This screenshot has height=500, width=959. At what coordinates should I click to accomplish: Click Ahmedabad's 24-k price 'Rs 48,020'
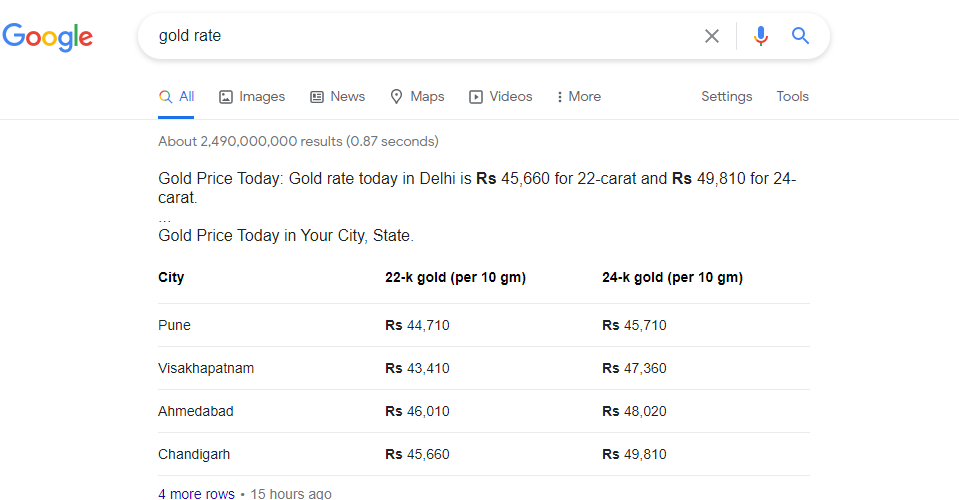[634, 411]
